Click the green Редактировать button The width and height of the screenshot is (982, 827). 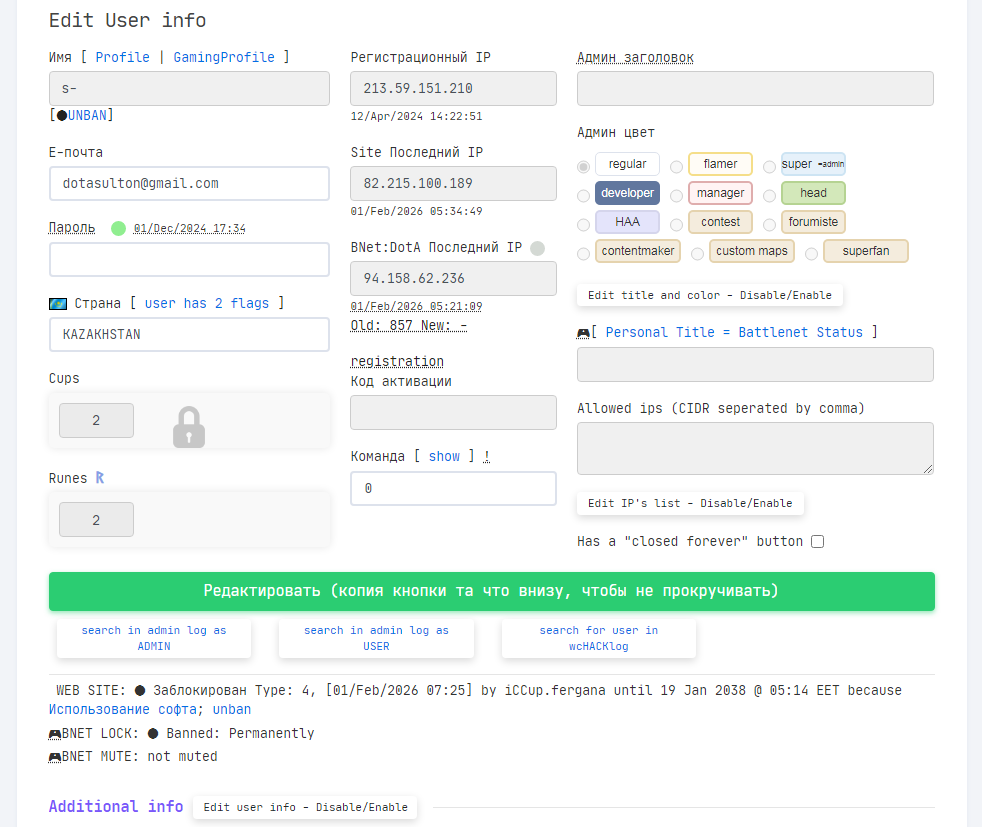coord(492,591)
